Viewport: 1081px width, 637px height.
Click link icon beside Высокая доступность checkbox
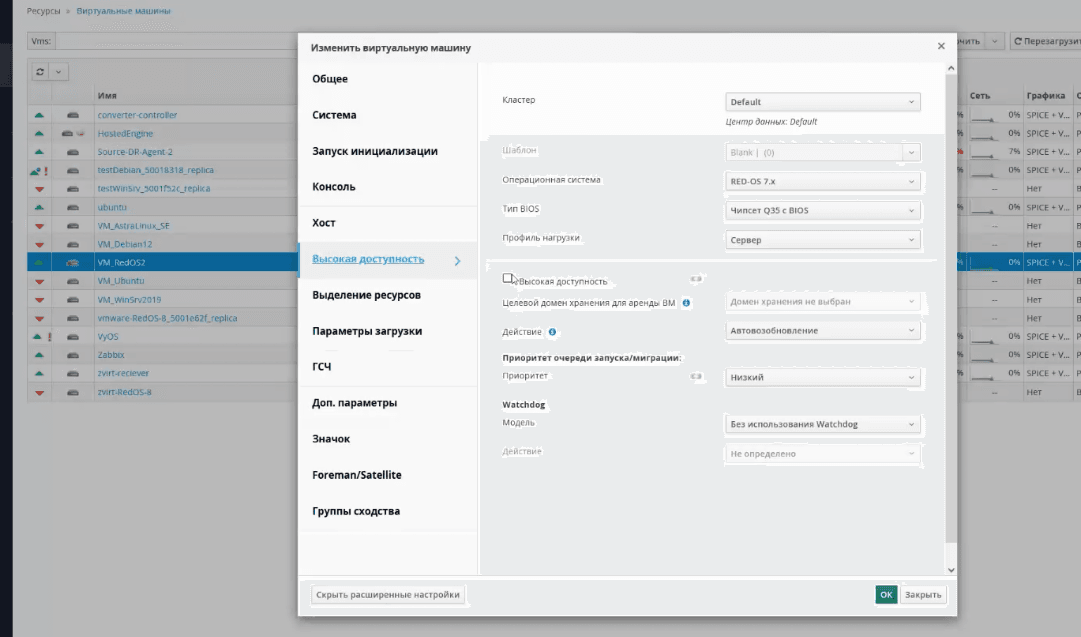point(696,279)
